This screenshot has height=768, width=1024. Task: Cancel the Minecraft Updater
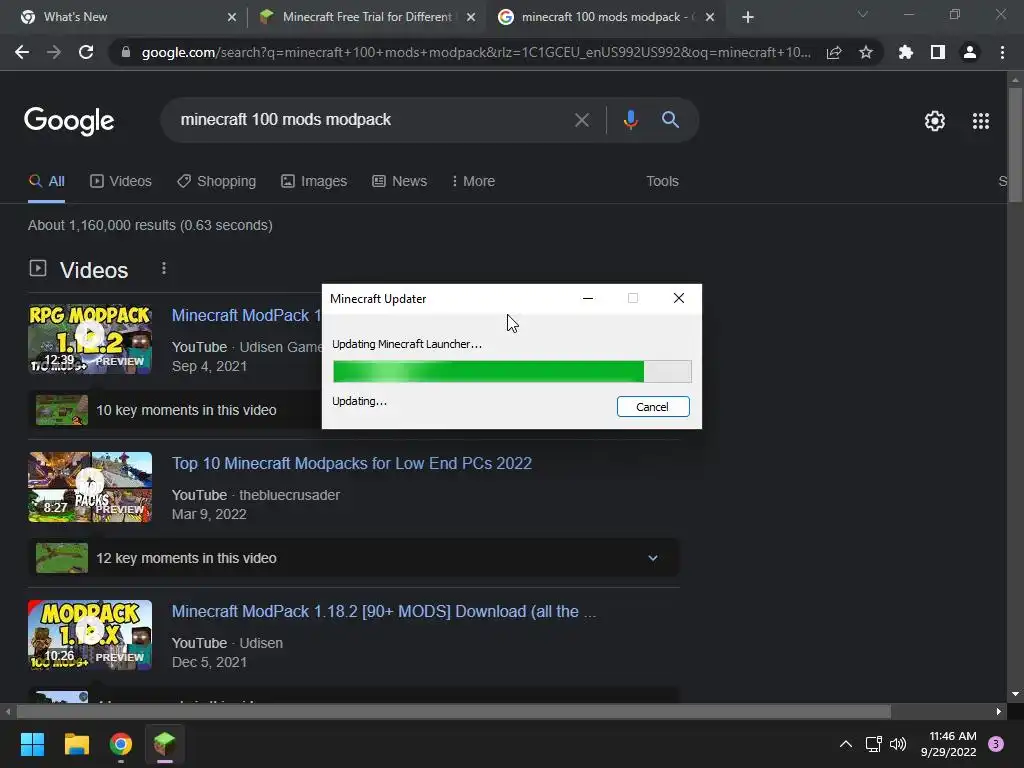pyautogui.click(x=653, y=407)
